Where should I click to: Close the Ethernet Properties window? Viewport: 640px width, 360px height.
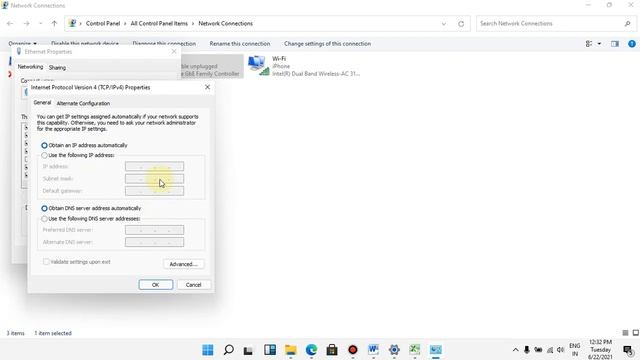(x=174, y=51)
